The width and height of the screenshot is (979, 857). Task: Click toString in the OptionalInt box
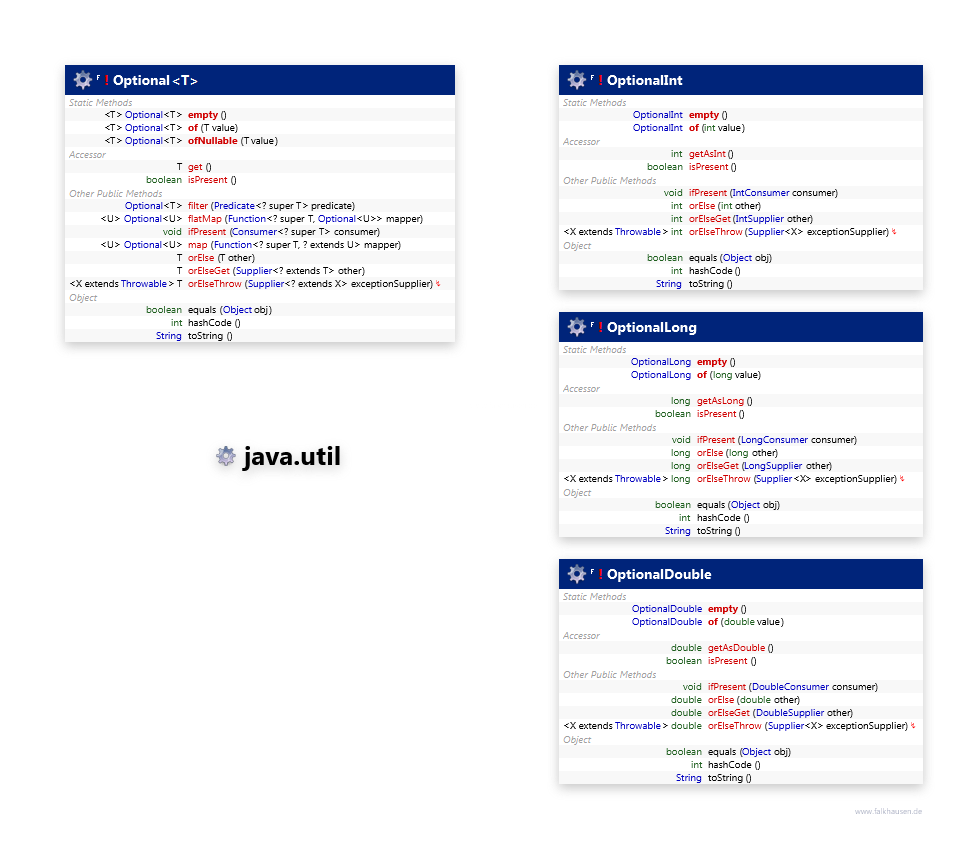click(706, 284)
